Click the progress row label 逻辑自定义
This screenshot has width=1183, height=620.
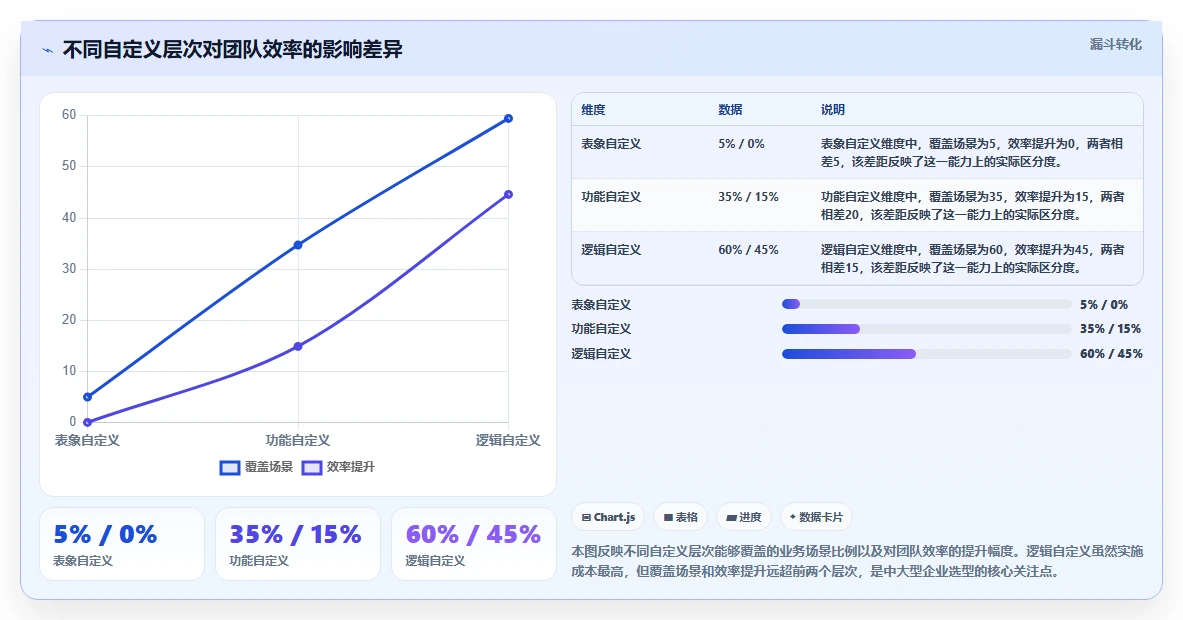(x=601, y=354)
